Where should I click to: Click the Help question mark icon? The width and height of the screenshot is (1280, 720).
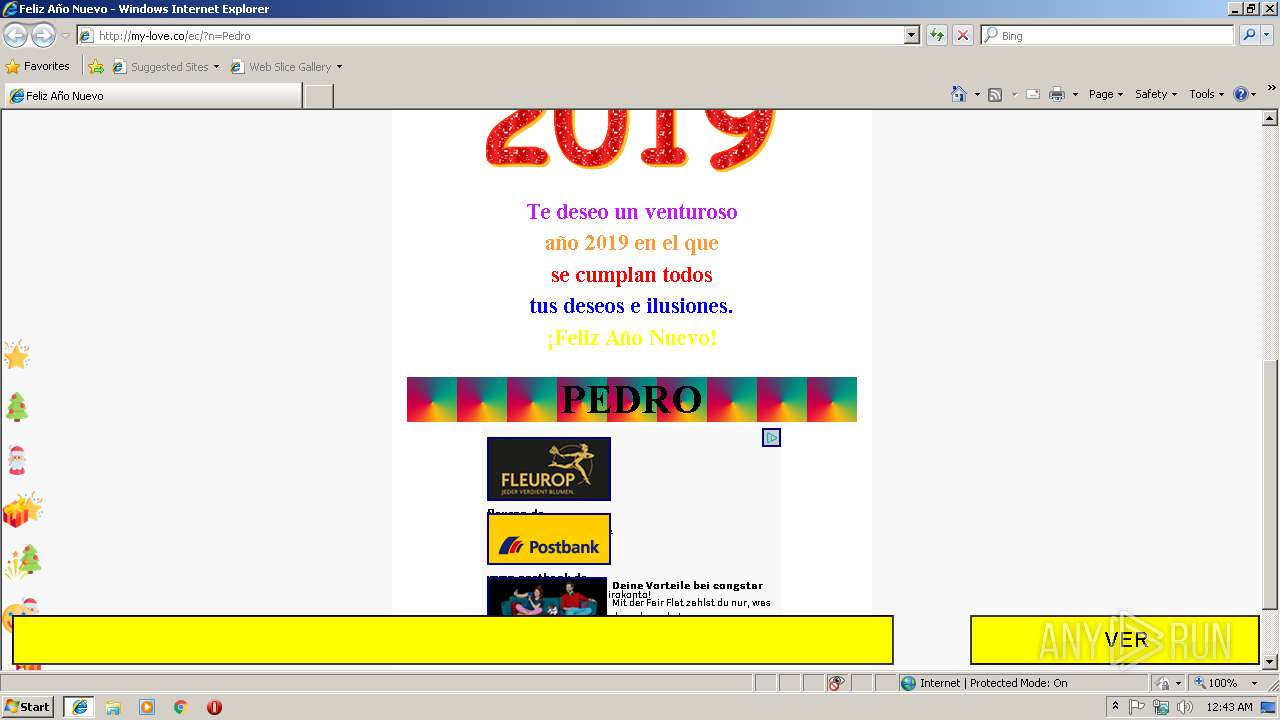point(1241,94)
